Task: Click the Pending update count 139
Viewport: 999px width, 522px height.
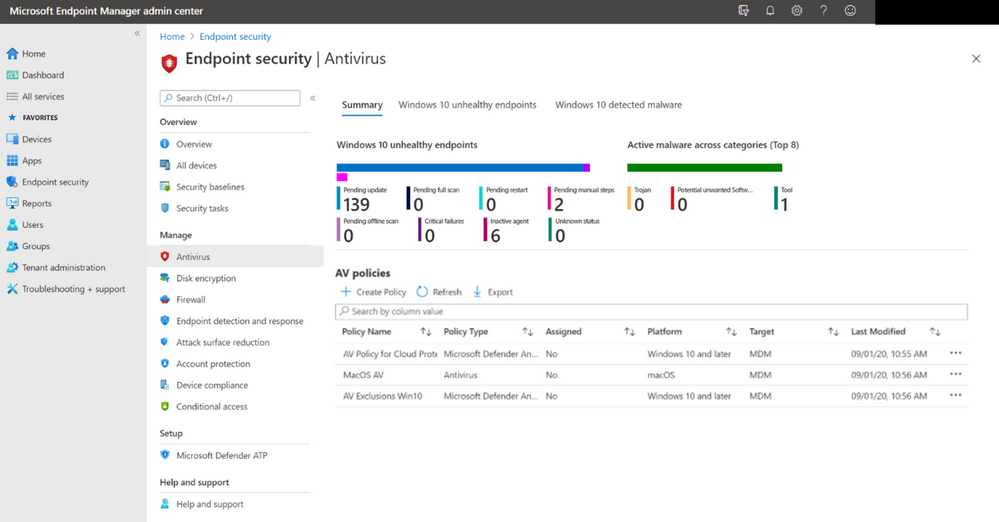Action: (x=356, y=205)
